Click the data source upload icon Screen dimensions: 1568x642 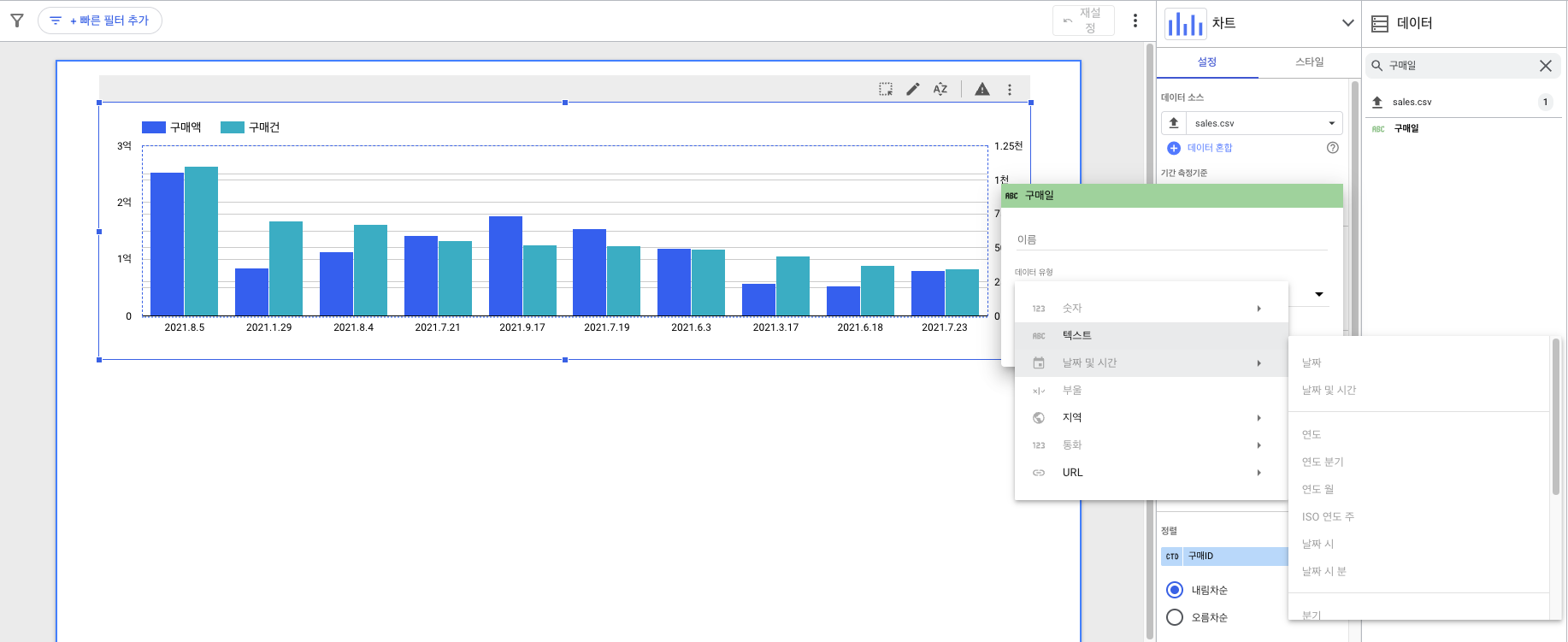pos(1174,123)
